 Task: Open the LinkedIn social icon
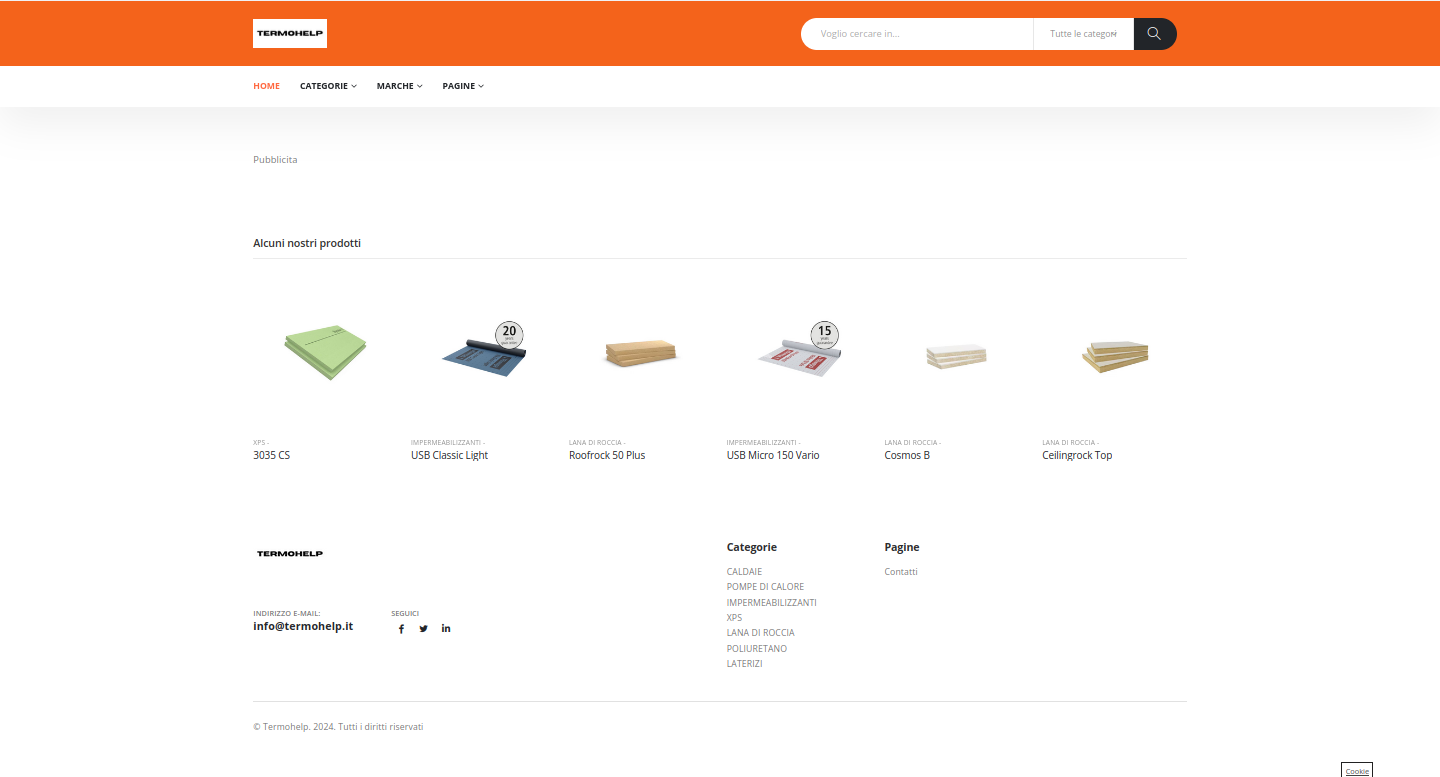(446, 629)
